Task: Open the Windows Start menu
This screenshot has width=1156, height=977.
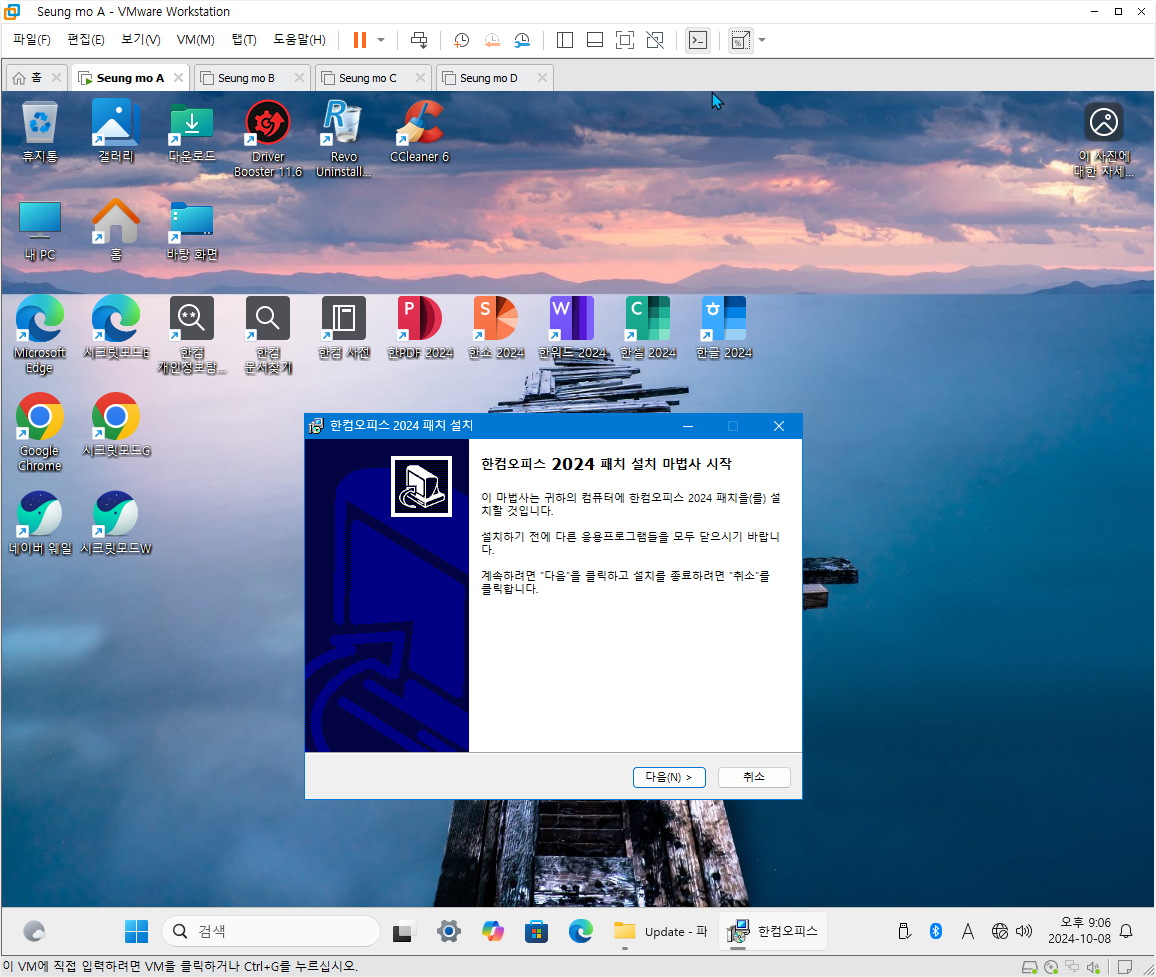Action: point(136,931)
